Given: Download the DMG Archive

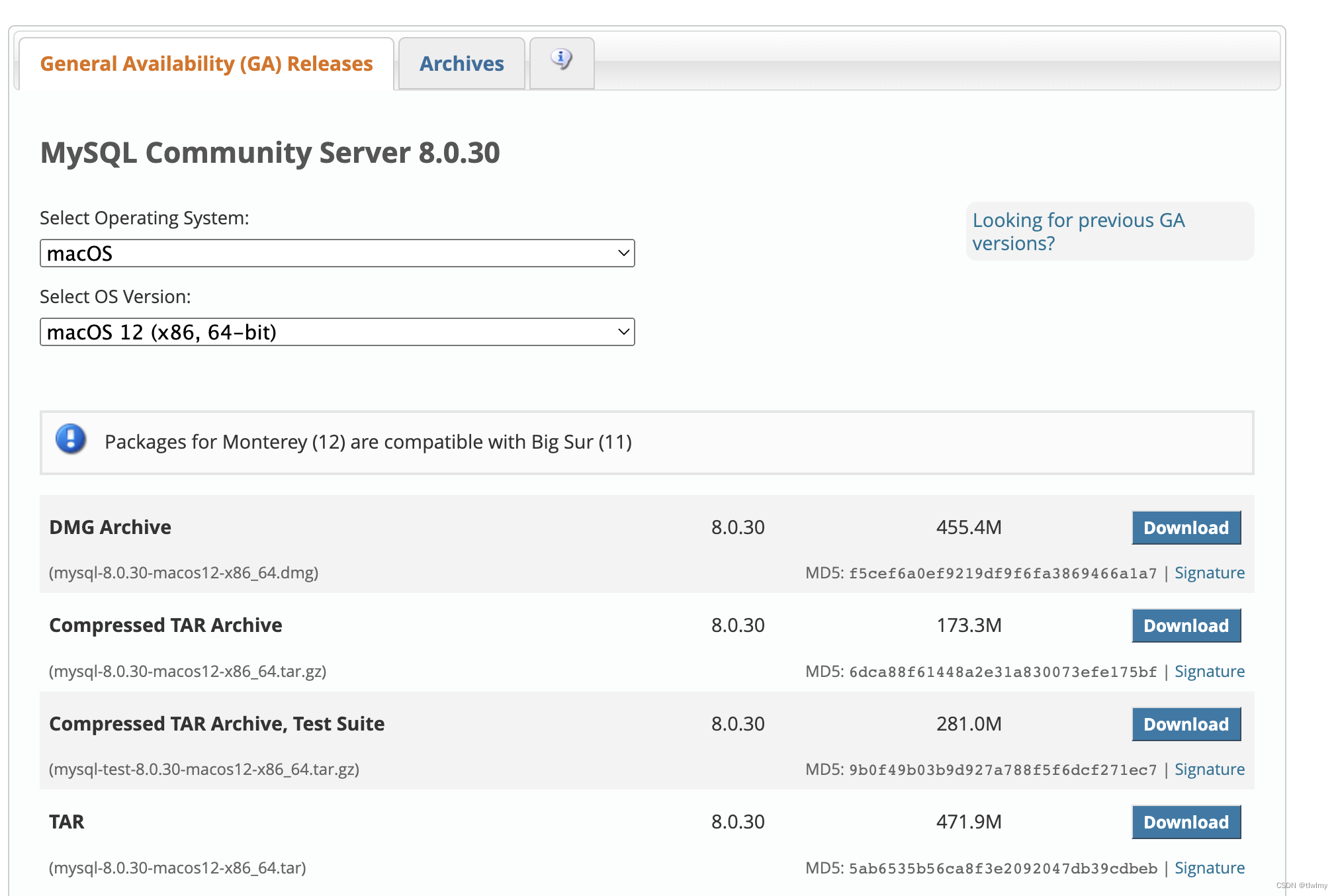Looking at the screenshot, I should pyautogui.click(x=1185, y=527).
